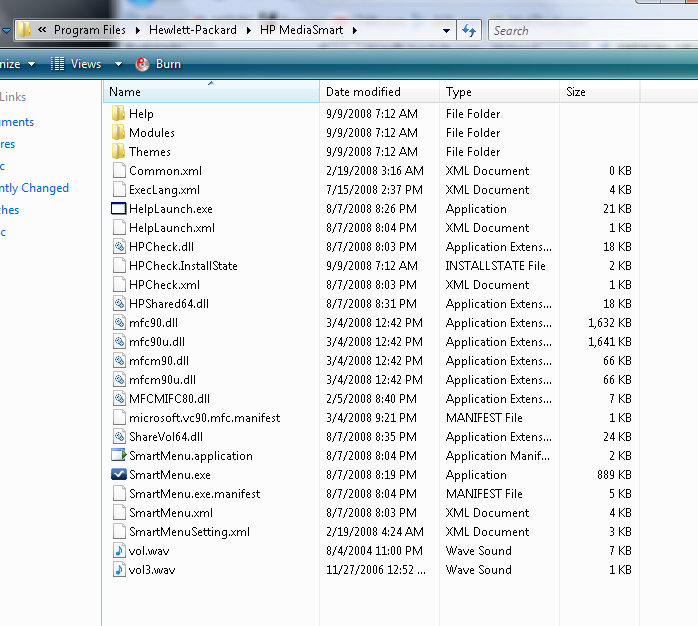Click the 1,632 KB size cell

tap(609, 323)
